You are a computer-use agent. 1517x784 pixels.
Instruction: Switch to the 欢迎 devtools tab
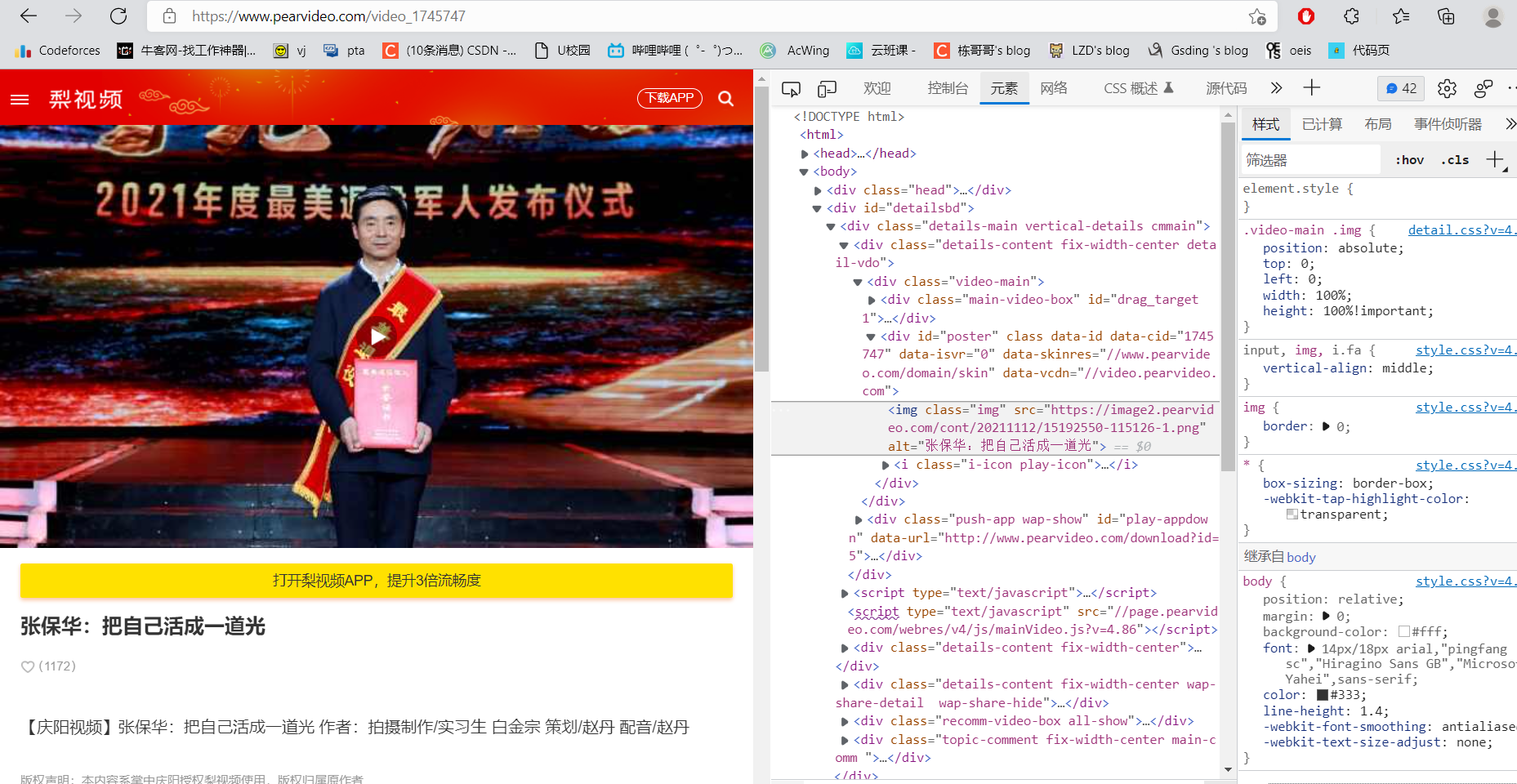pos(877,88)
